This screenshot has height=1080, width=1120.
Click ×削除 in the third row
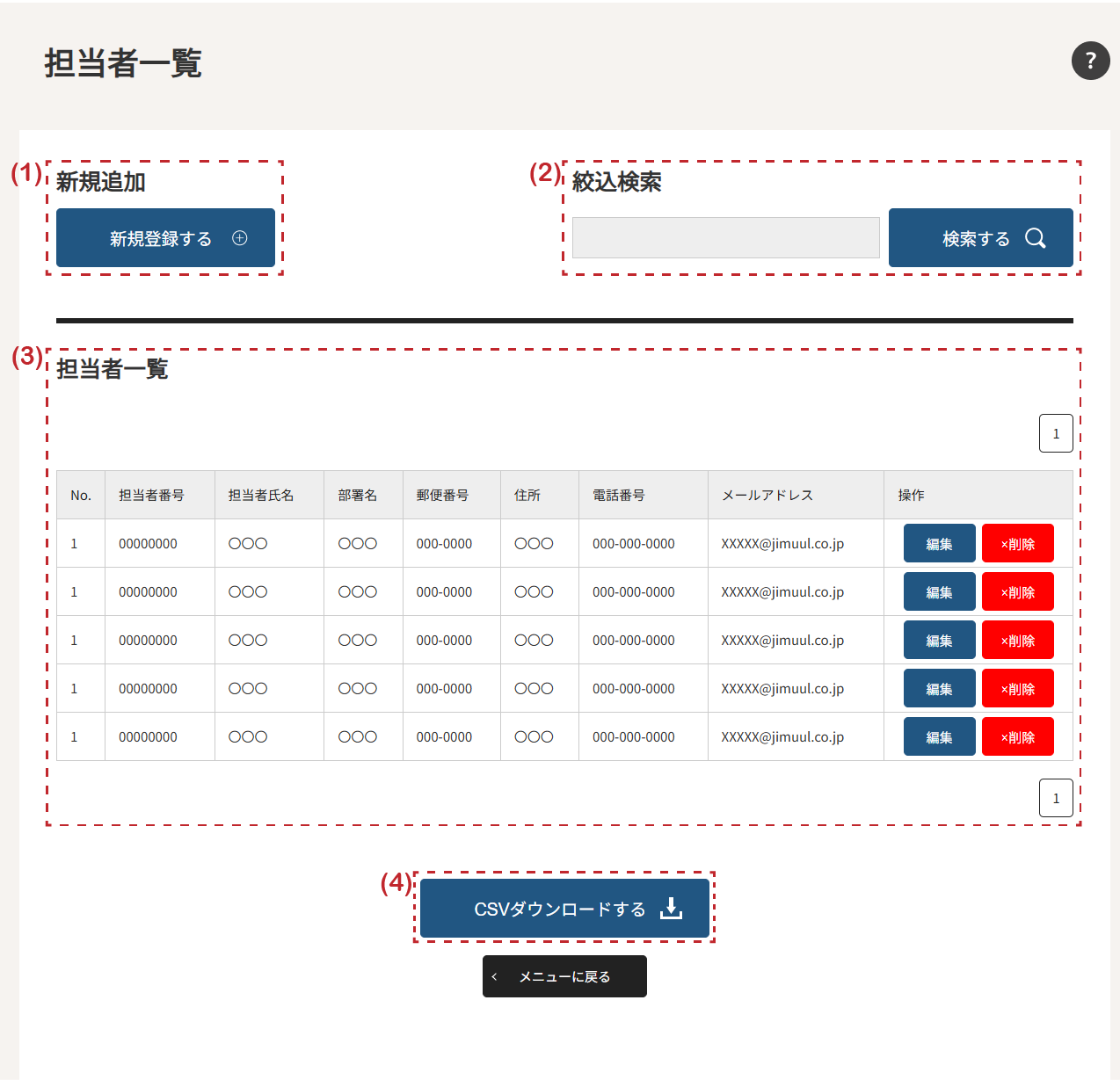[1017, 641]
